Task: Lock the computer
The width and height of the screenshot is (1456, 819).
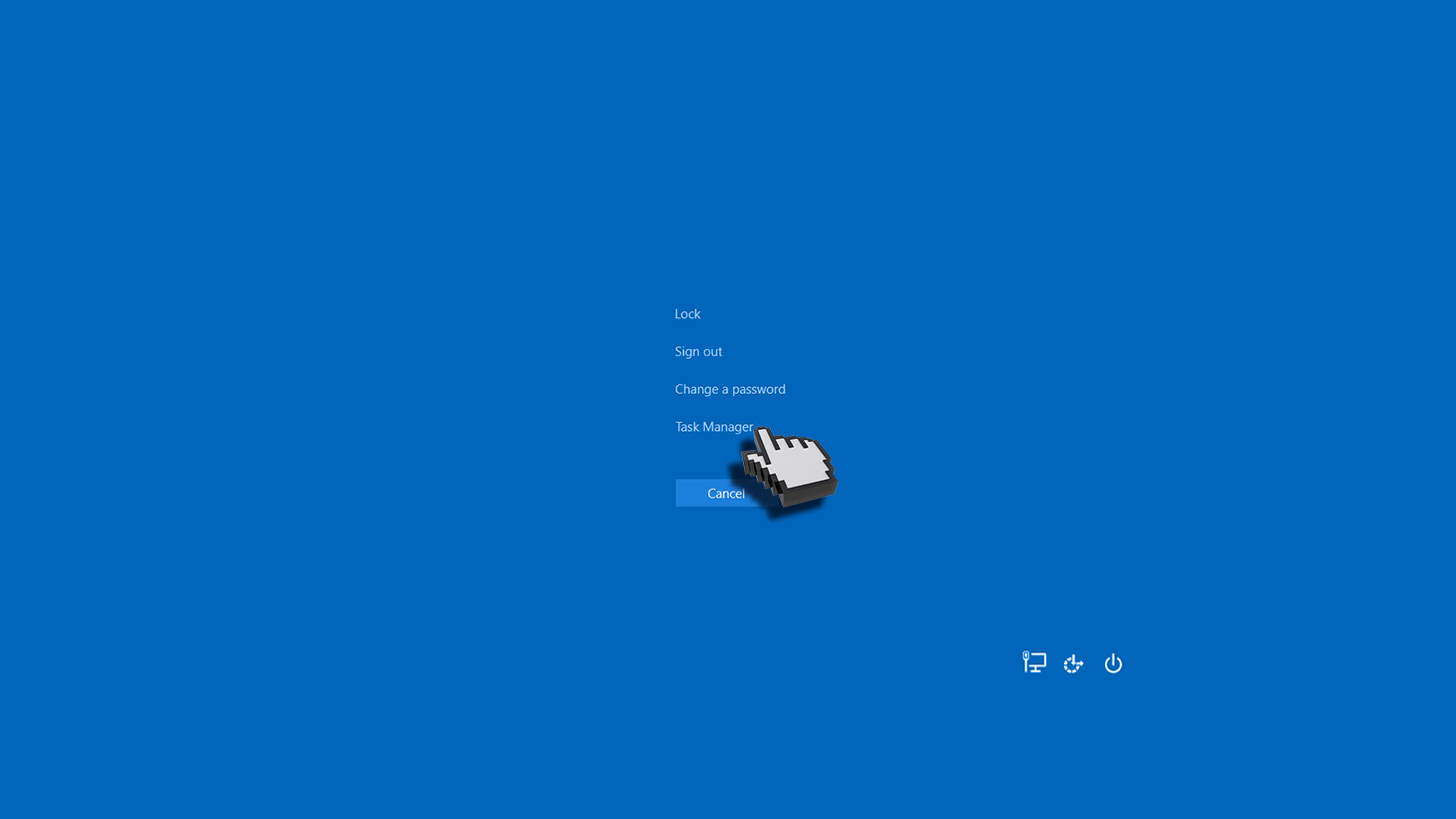Action: pyautogui.click(x=687, y=314)
